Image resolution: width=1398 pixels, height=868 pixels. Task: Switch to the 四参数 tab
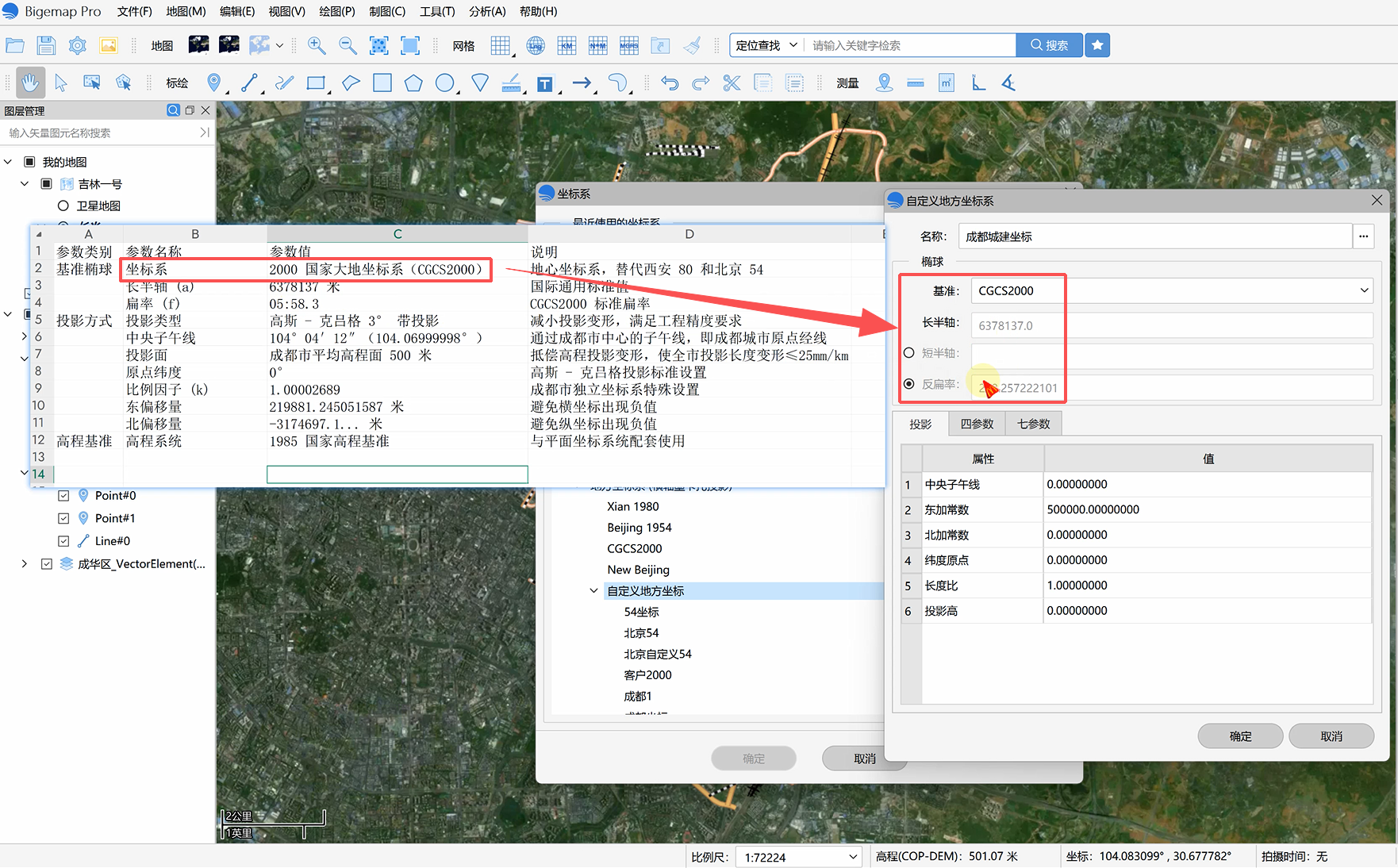tap(977, 424)
